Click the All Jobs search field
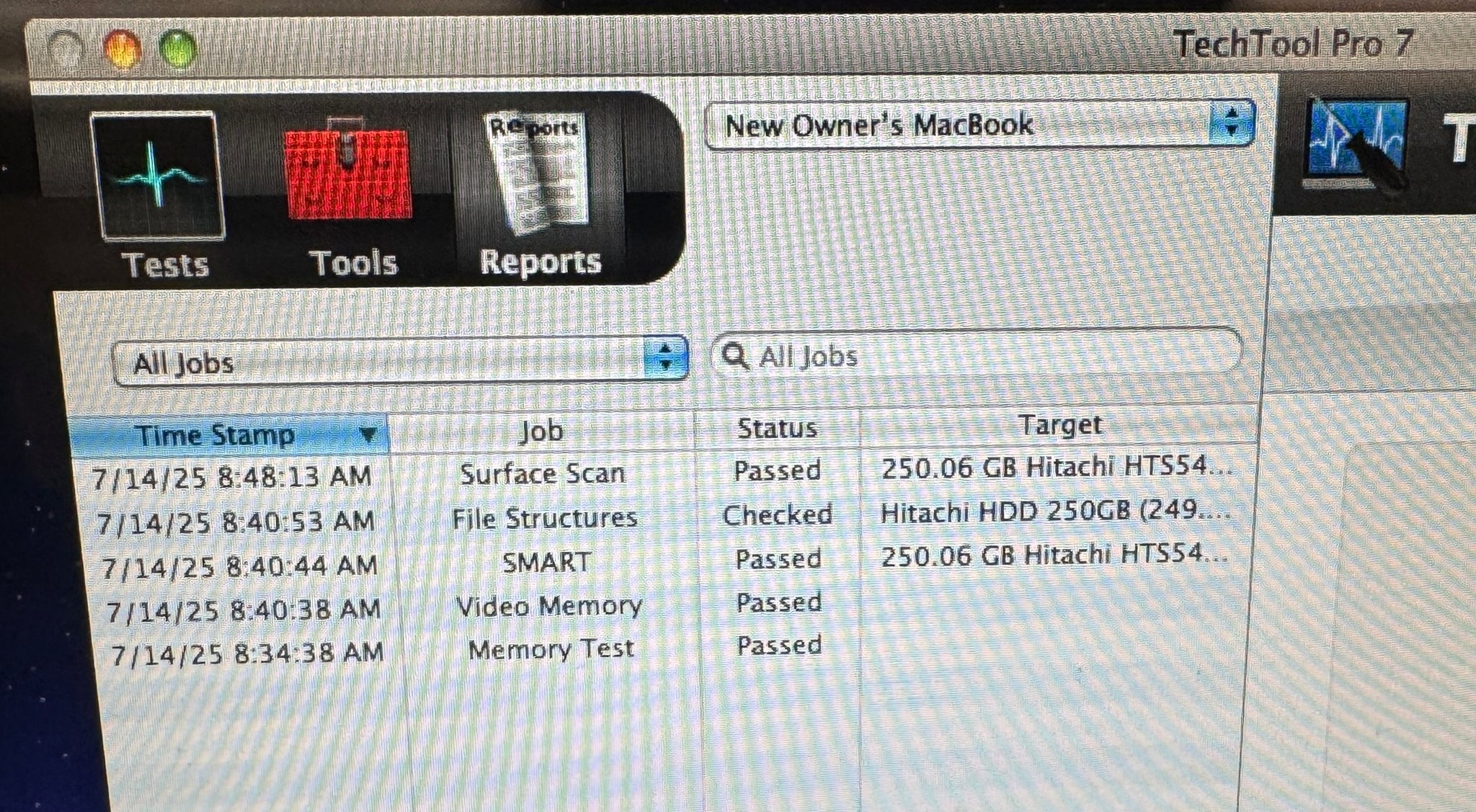 pyautogui.click(x=977, y=354)
